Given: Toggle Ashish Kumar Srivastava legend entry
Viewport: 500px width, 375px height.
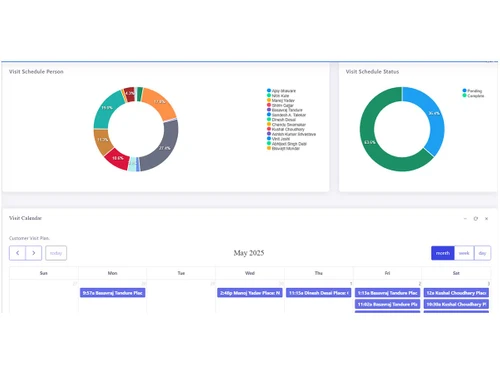Looking at the screenshot, I should tap(291, 134).
